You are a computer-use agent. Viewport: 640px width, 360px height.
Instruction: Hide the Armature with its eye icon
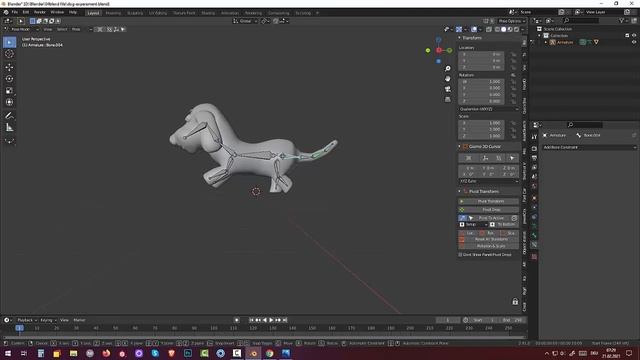pyautogui.click(x=634, y=42)
